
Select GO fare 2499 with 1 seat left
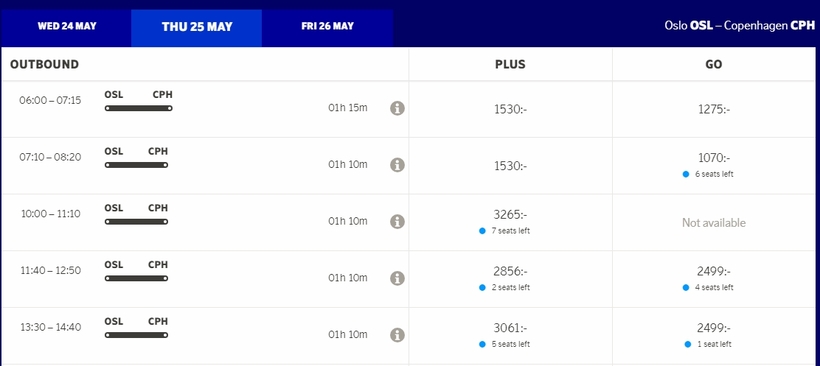click(714, 335)
